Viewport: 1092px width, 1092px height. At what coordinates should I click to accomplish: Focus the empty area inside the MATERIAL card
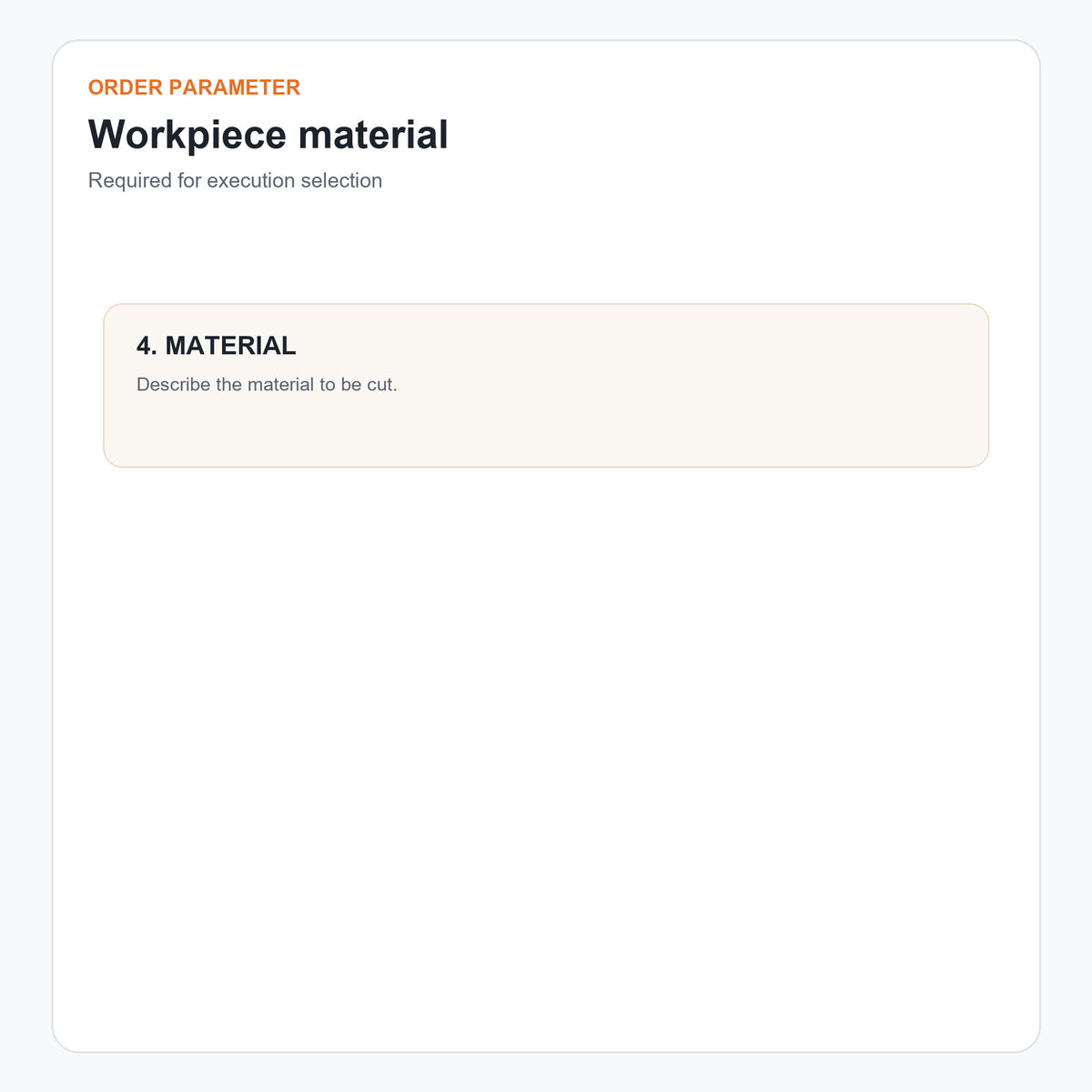point(546,432)
